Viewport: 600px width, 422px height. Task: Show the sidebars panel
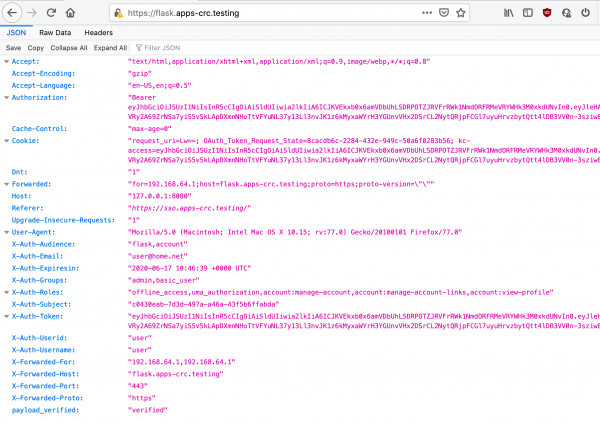click(526, 13)
